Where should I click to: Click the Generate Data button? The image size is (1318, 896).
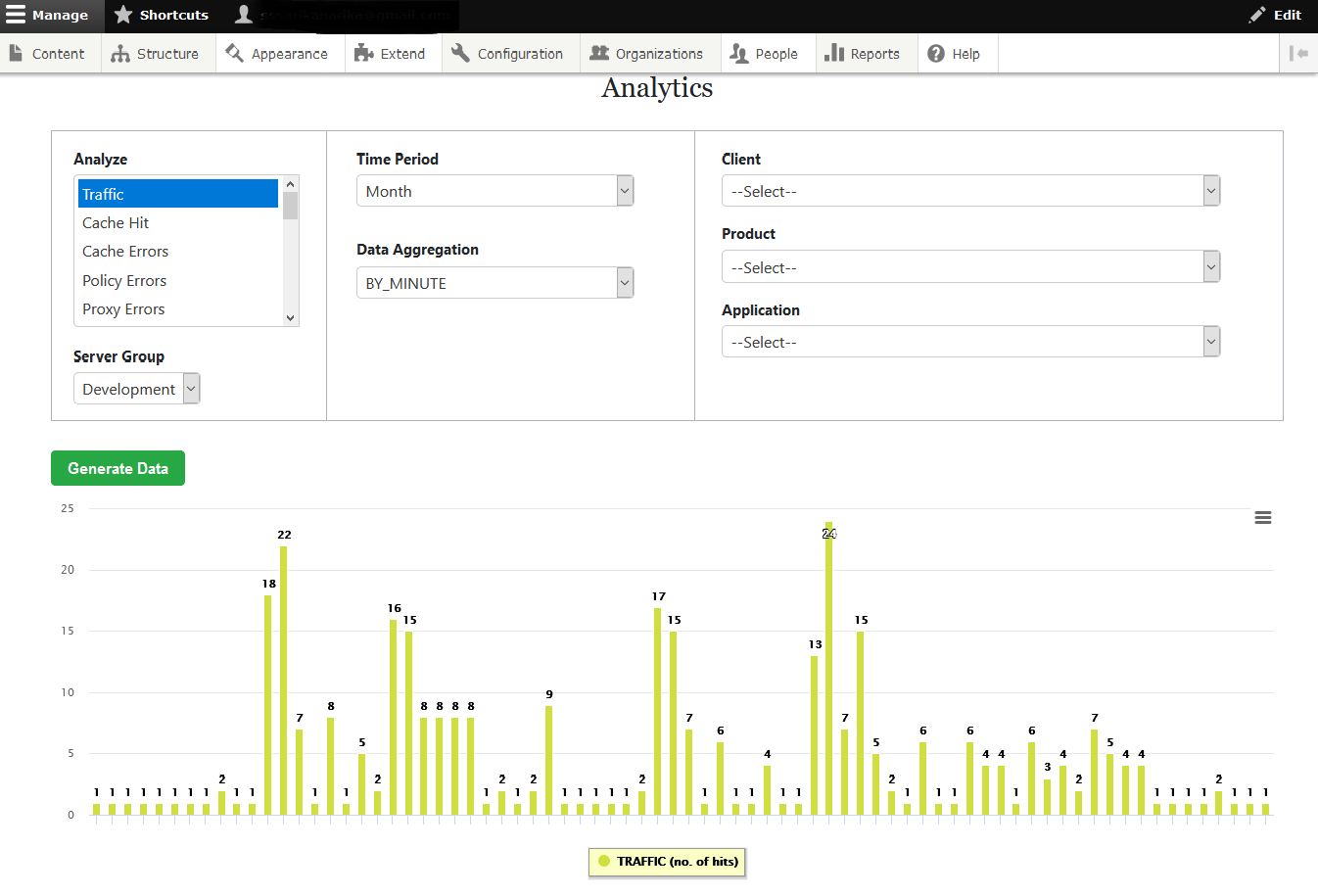pos(118,468)
